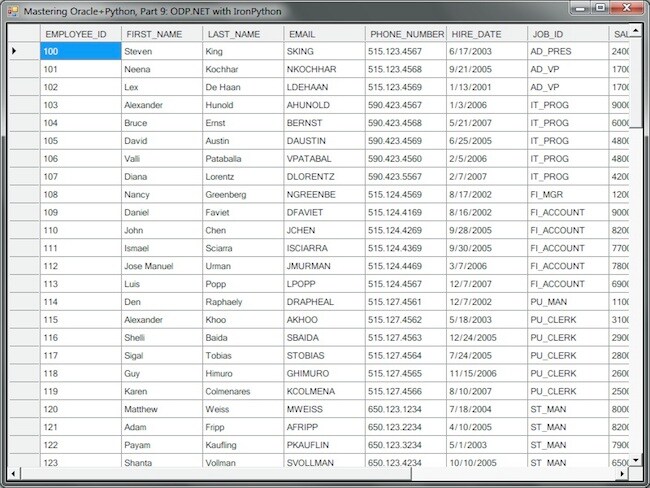Click the window's application icon in title bar
The height and width of the screenshot is (488, 650).
coord(13,11)
